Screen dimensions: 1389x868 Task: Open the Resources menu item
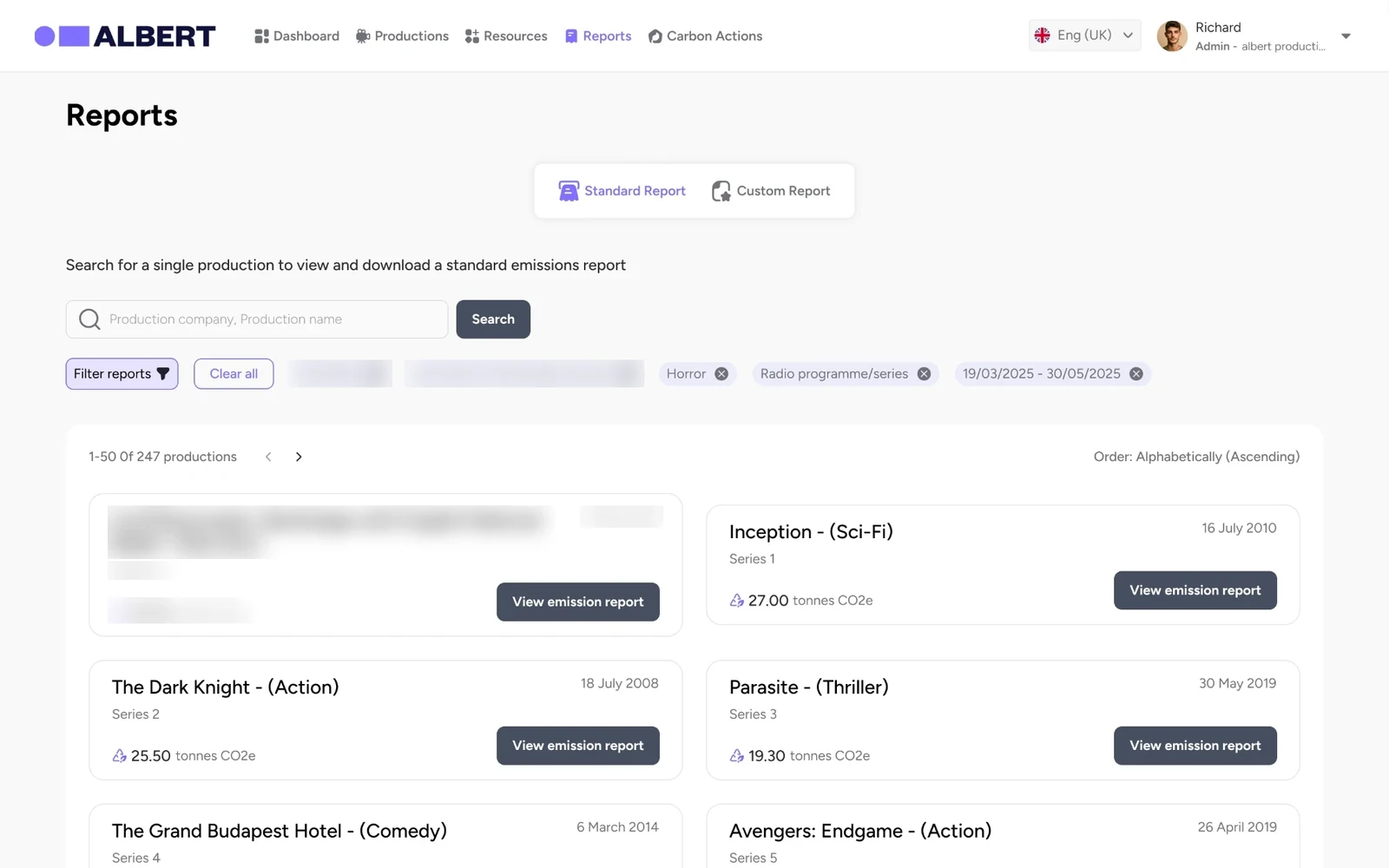coord(506,36)
